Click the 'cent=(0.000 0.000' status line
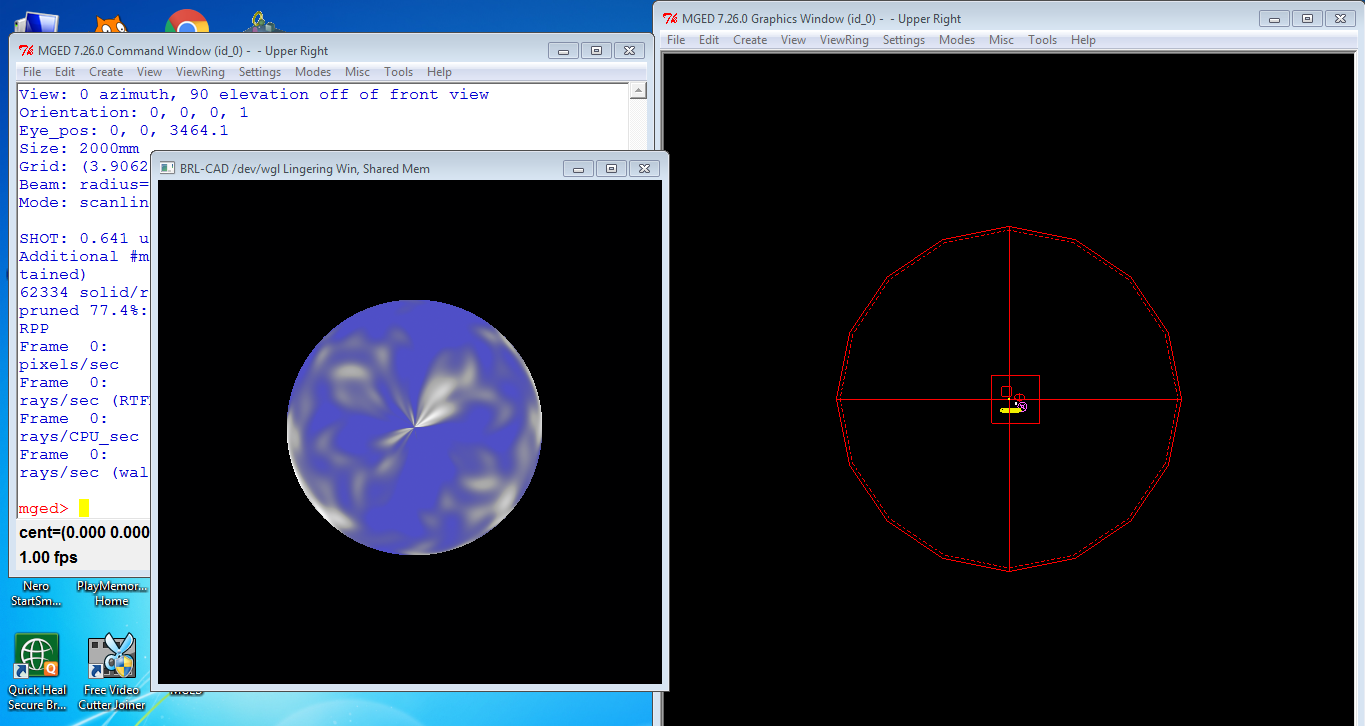Screen dimensions: 1365x726 [x=84, y=533]
